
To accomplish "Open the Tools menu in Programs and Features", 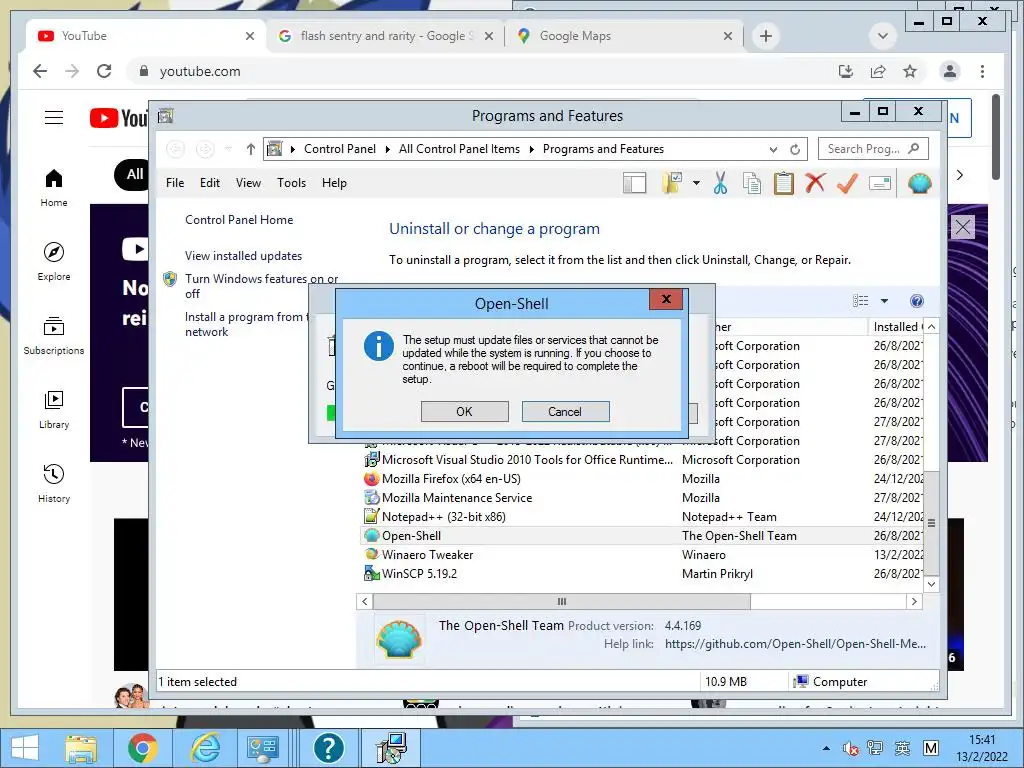I will (x=291, y=183).
